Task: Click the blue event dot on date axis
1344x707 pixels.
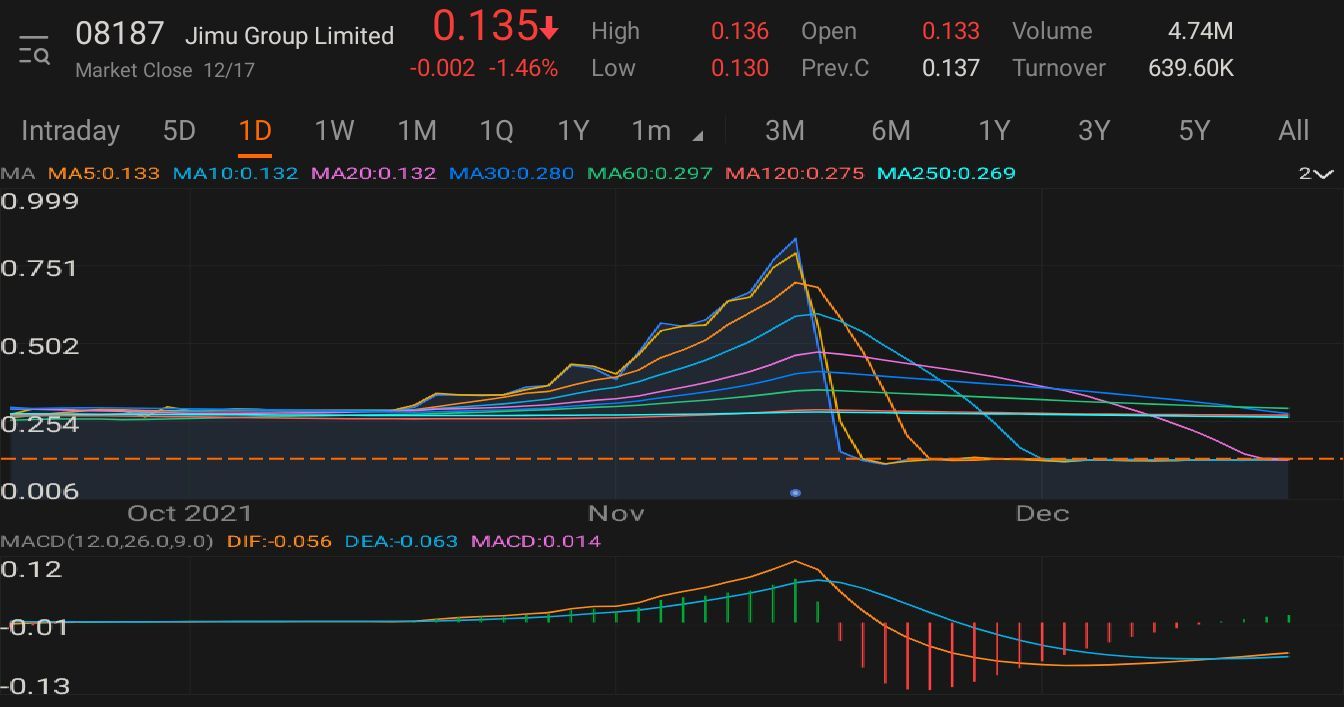Action: [x=795, y=493]
